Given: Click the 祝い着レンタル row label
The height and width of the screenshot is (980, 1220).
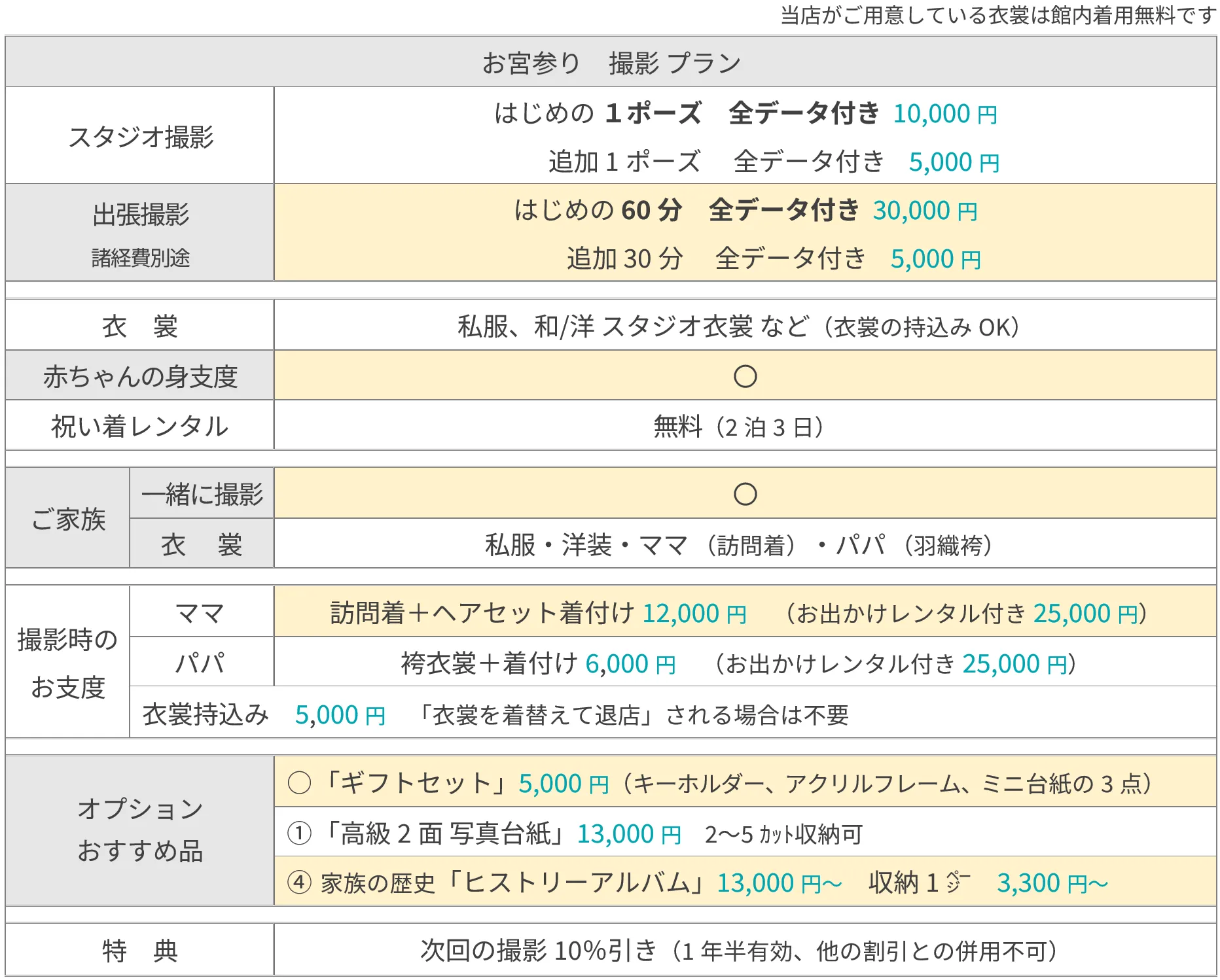Looking at the screenshot, I should click(140, 425).
